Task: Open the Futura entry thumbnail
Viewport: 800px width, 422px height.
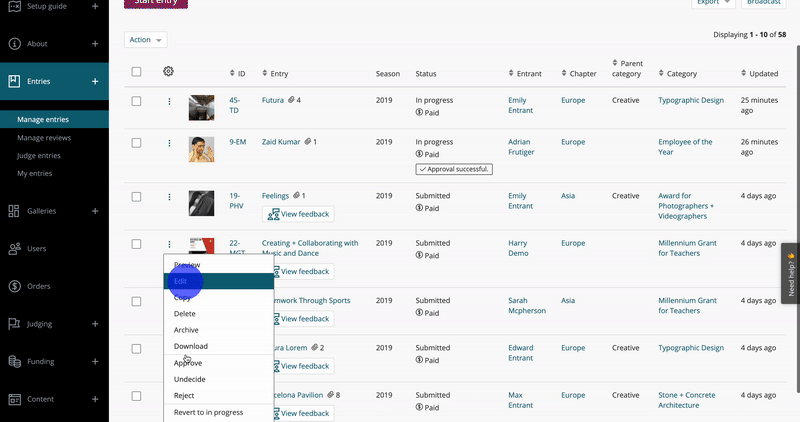Action: pyautogui.click(x=201, y=107)
